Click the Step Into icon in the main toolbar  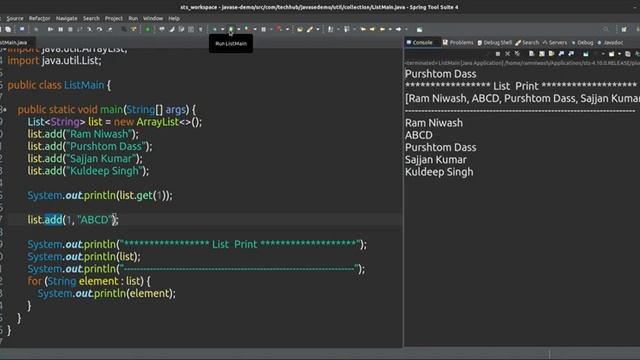coord(89,29)
